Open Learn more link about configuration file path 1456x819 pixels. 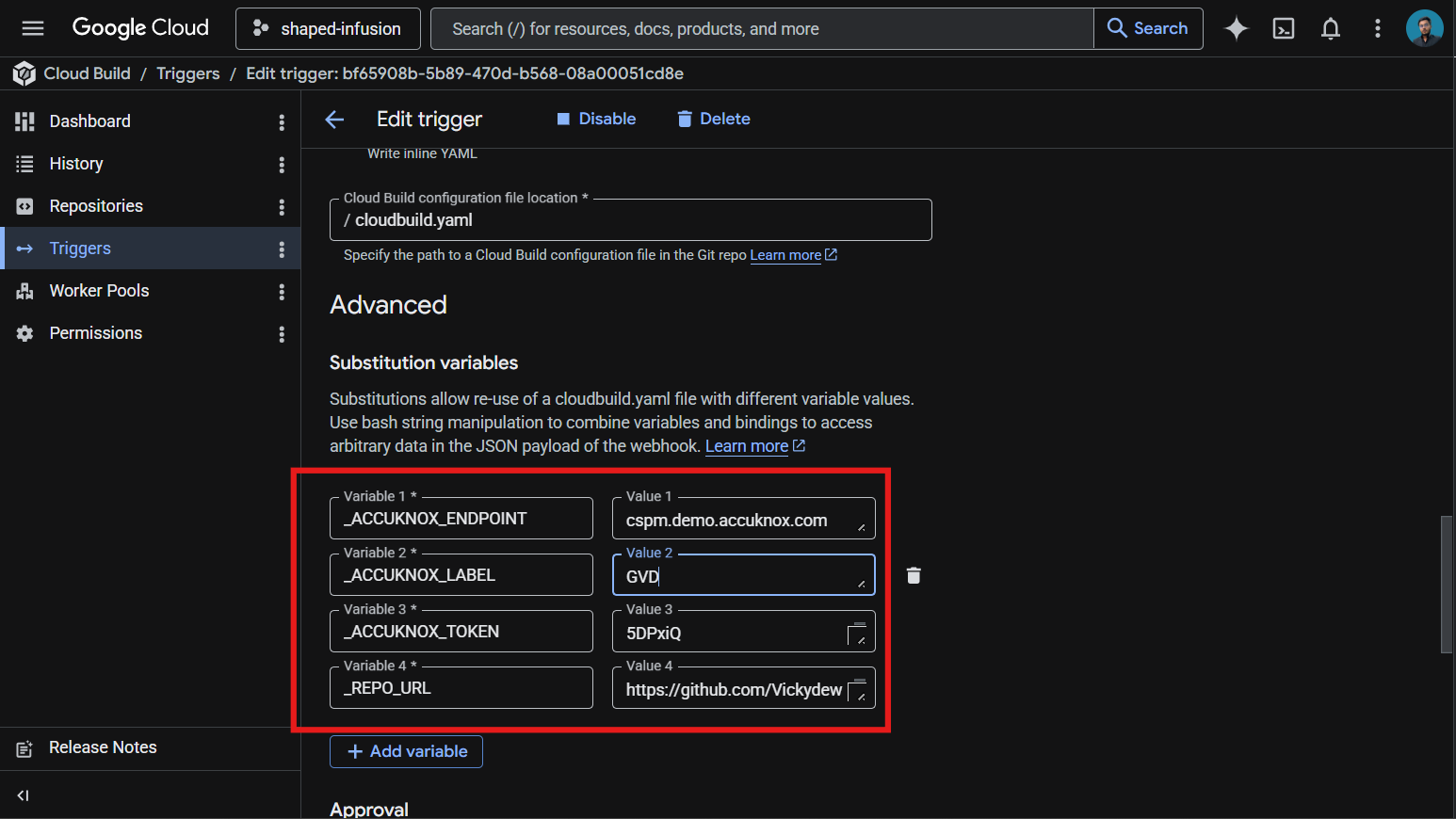(794, 255)
